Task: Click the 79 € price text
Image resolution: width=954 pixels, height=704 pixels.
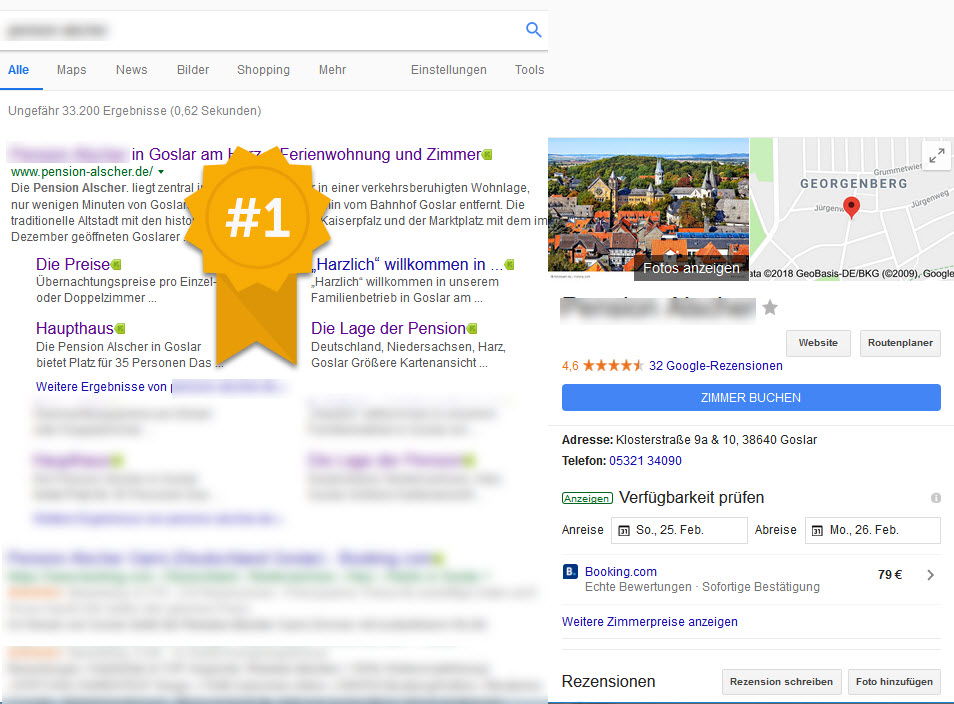Action: (890, 575)
